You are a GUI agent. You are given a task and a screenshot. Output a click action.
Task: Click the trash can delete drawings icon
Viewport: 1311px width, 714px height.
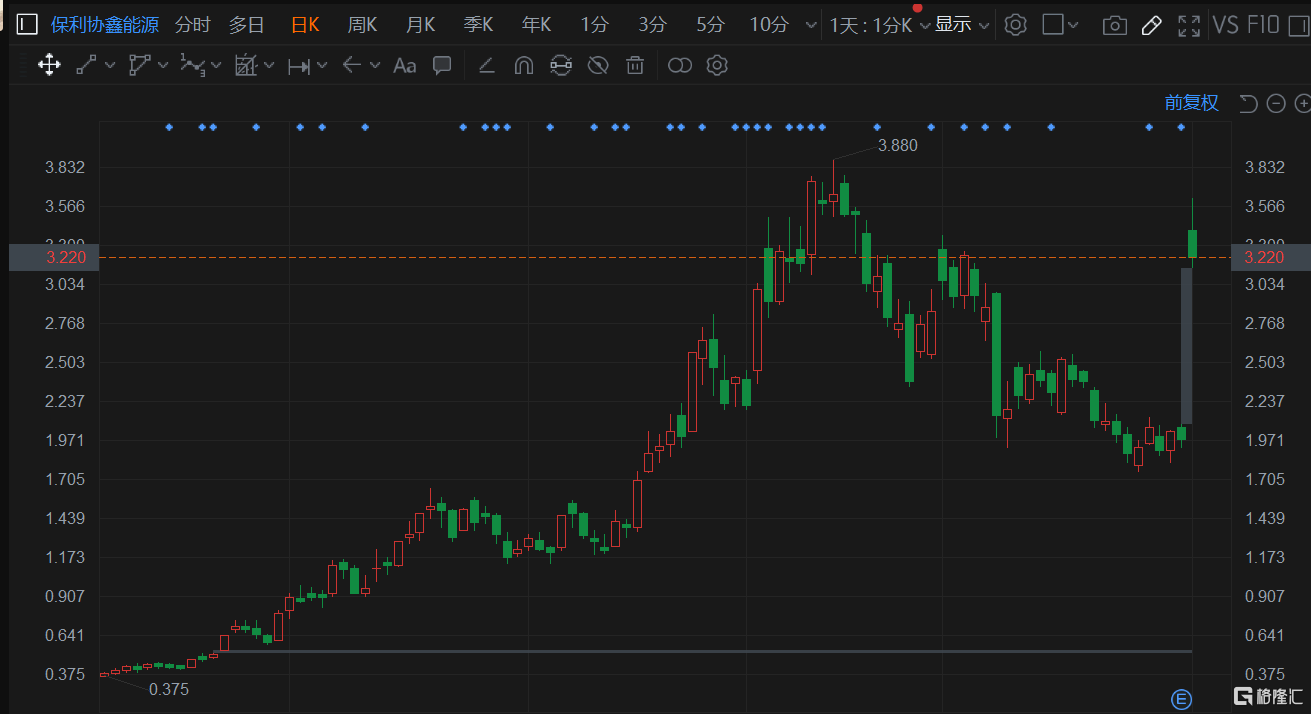634,66
